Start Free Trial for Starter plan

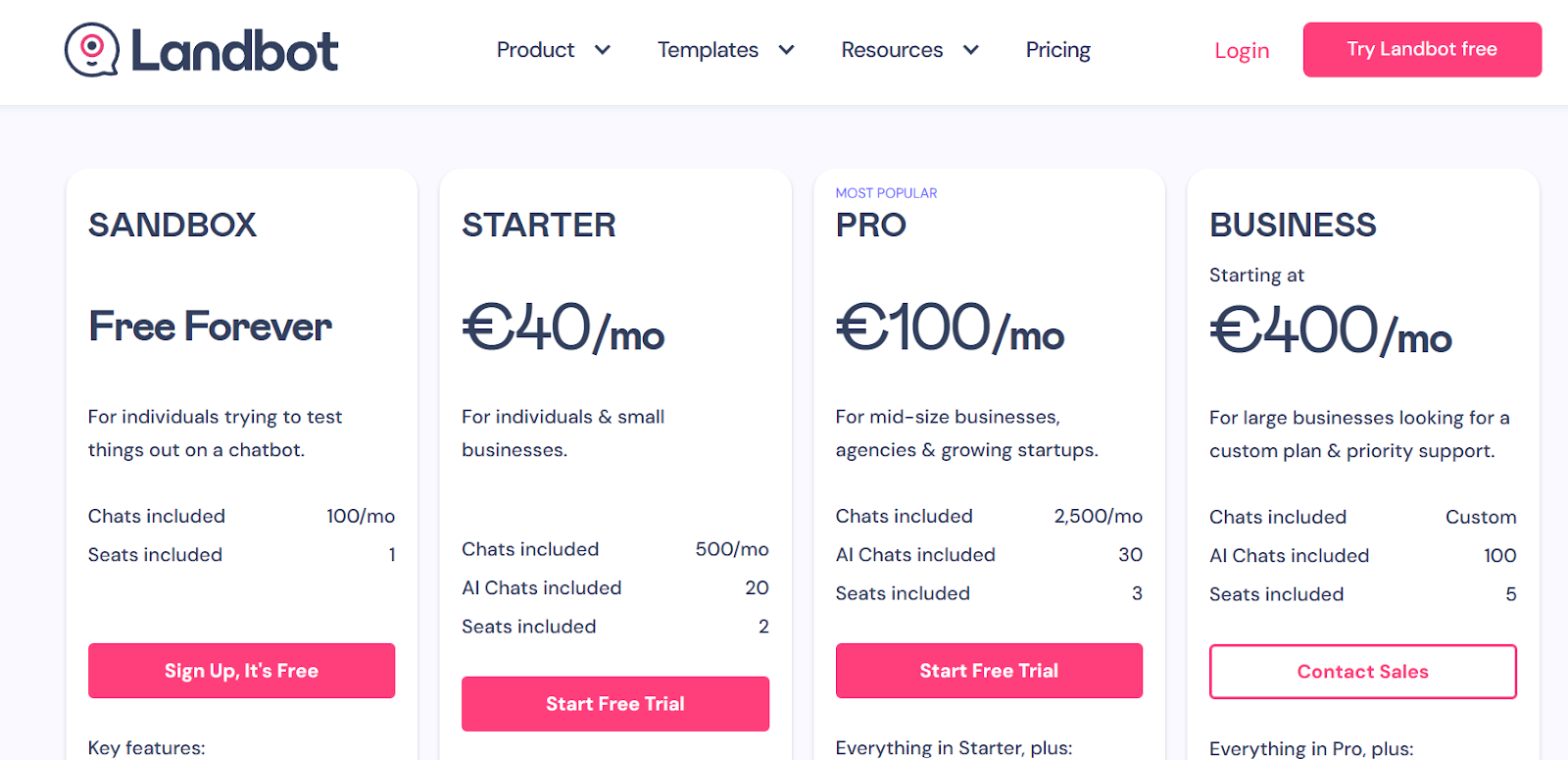pos(614,704)
